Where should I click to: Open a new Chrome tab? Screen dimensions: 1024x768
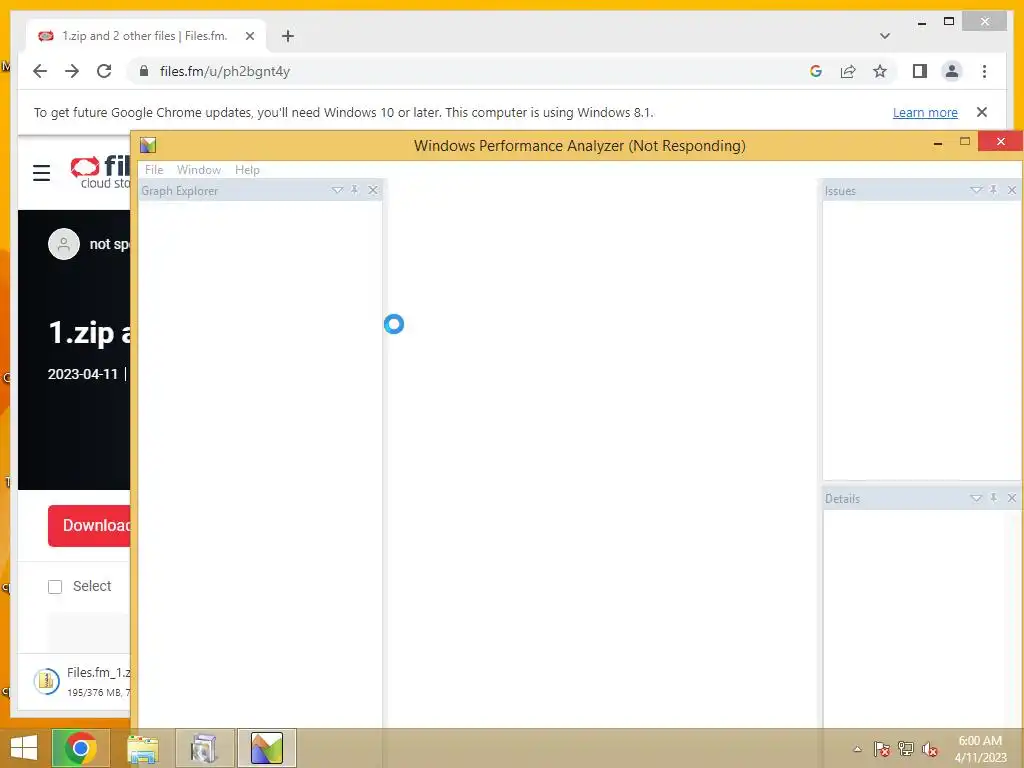pos(288,36)
